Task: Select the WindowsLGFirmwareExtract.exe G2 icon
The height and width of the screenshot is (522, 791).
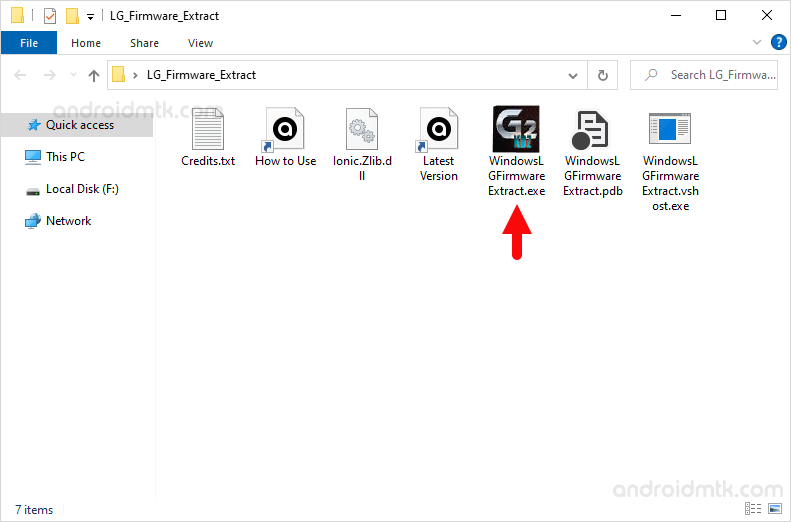Action: coord(516,129)
